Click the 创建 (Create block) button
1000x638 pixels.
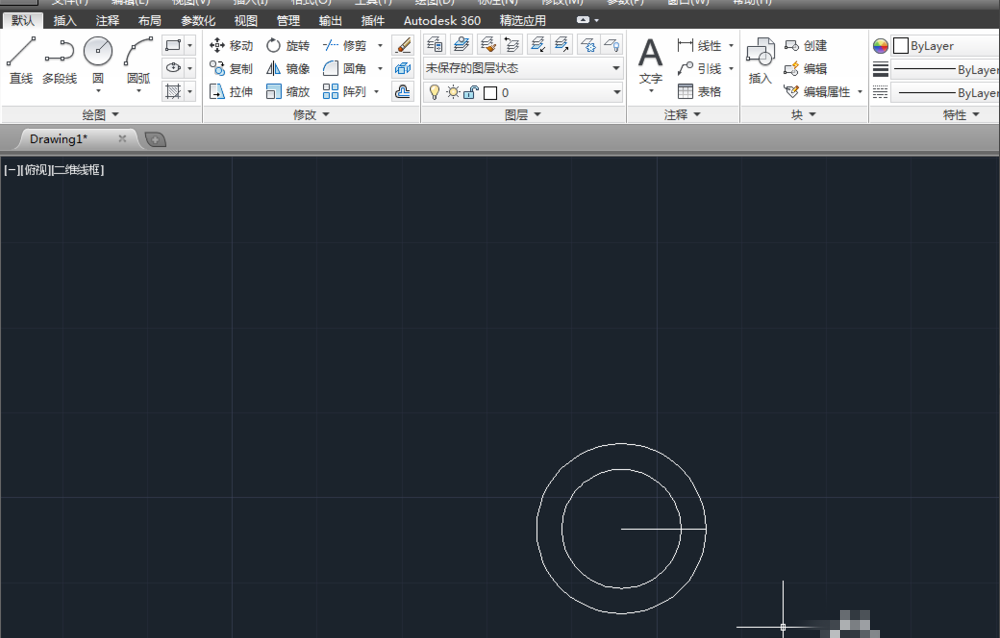tap(806, 46)
